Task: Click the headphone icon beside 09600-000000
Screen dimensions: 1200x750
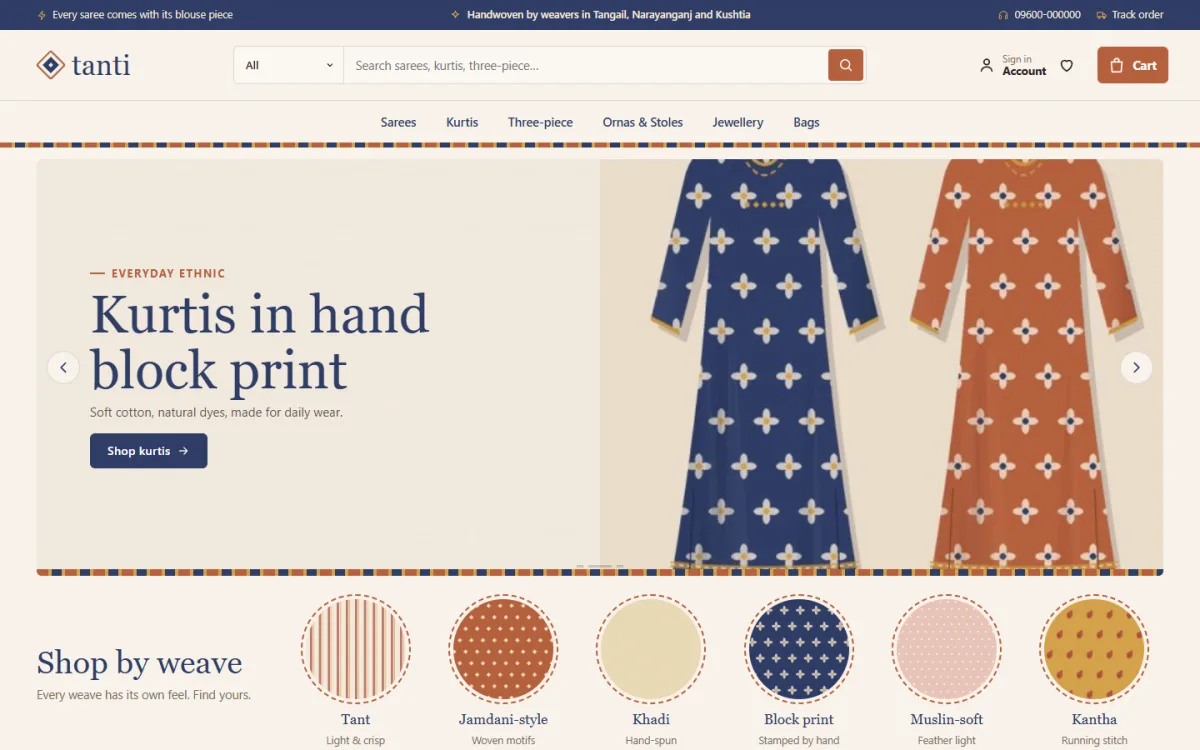Action: pos(1003,15)
